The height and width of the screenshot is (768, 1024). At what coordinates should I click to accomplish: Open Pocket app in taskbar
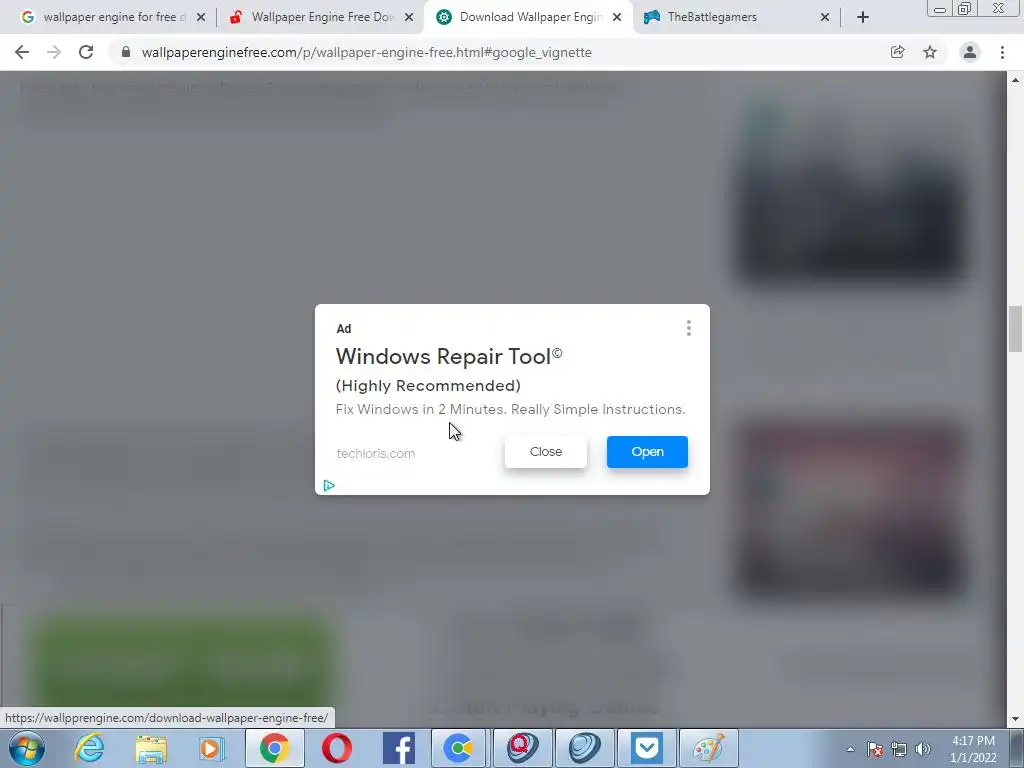pos(647,748)
